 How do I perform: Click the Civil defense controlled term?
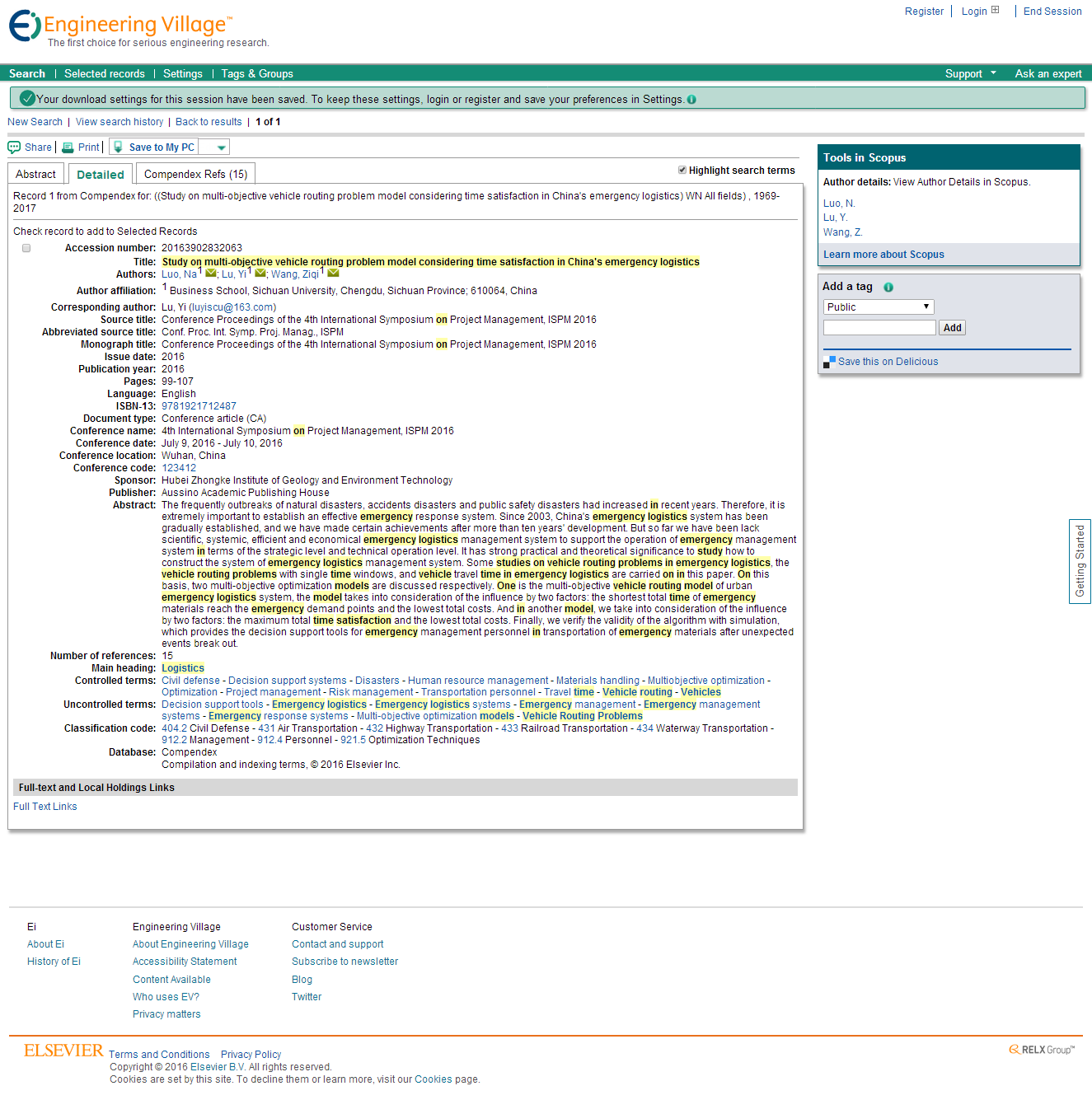(190, 681)
